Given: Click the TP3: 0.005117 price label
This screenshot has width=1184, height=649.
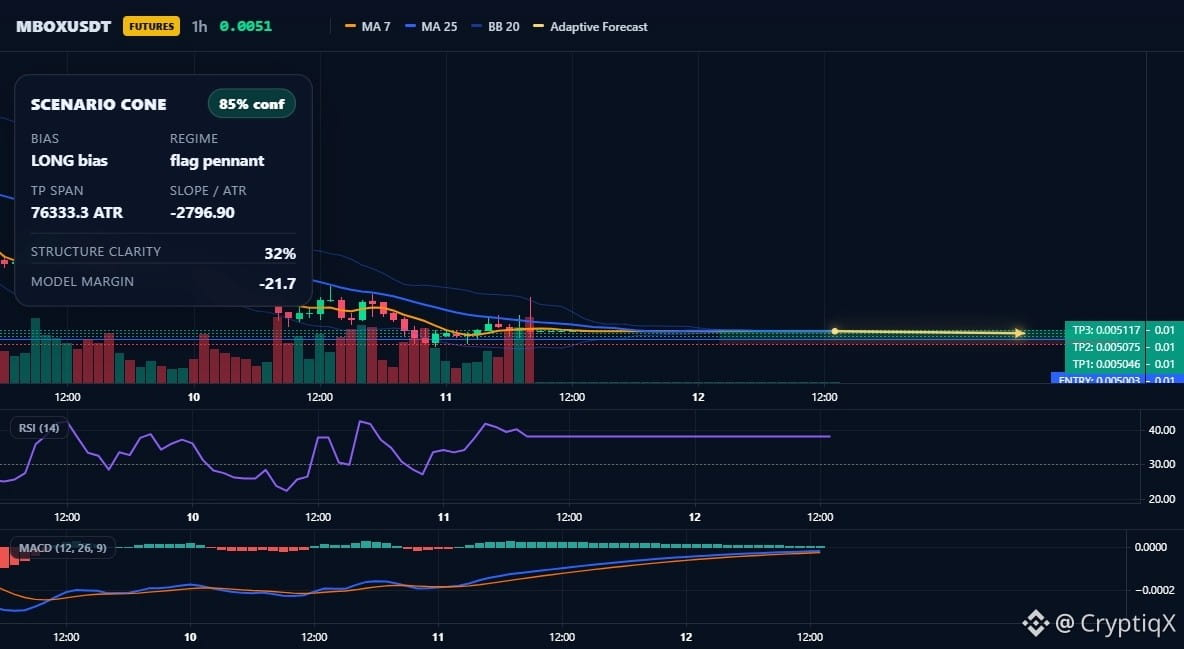Looking at the screenshot, I should (x=1106, y=330).
